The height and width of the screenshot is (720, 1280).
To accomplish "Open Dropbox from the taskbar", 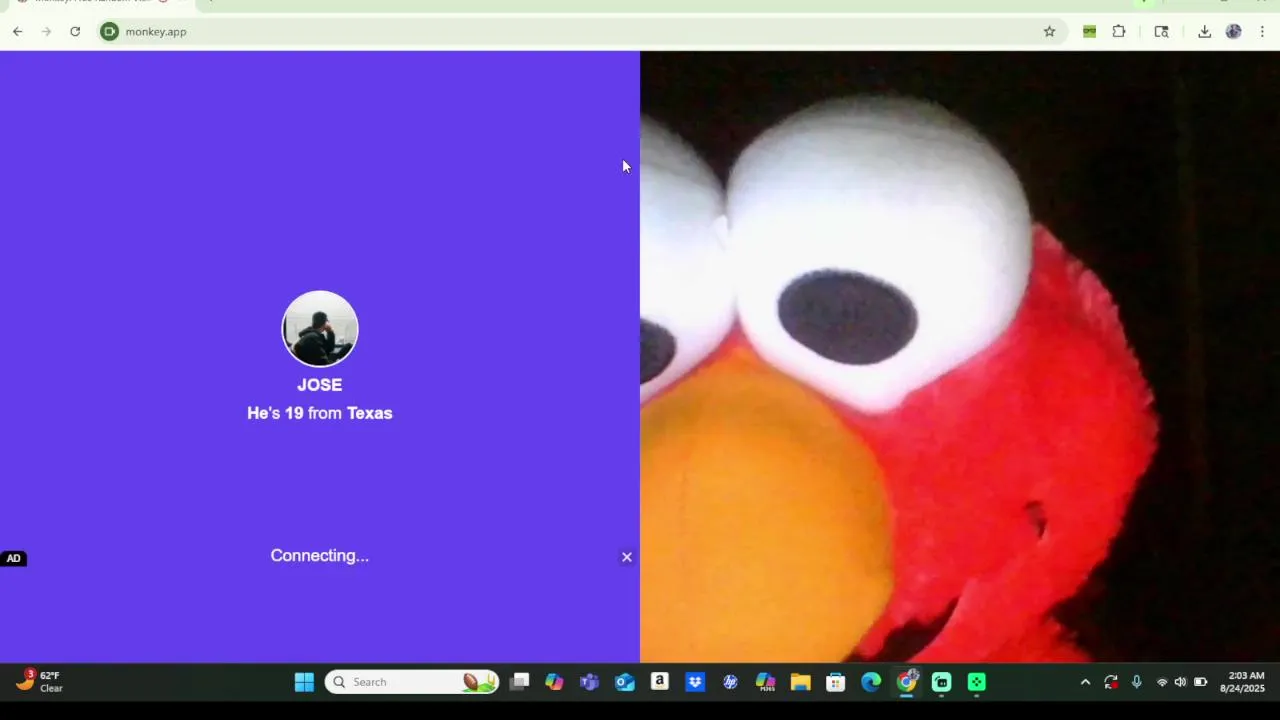I will [695, 682].
